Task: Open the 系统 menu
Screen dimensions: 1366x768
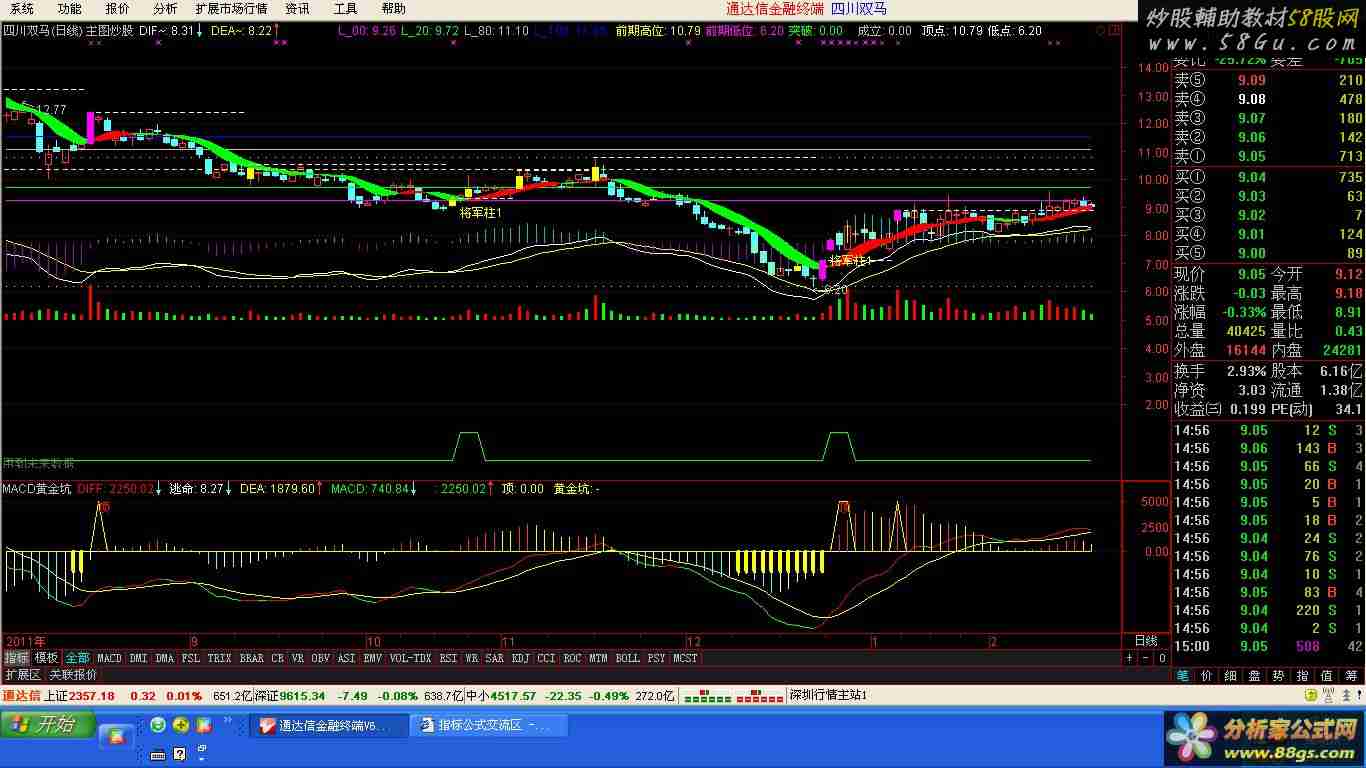Action: (21, 8)
